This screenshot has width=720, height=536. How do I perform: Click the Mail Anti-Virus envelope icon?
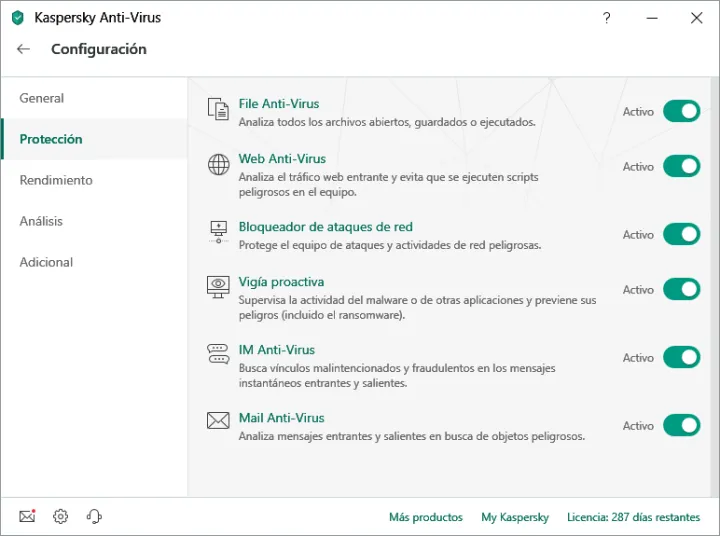[218, 420]
